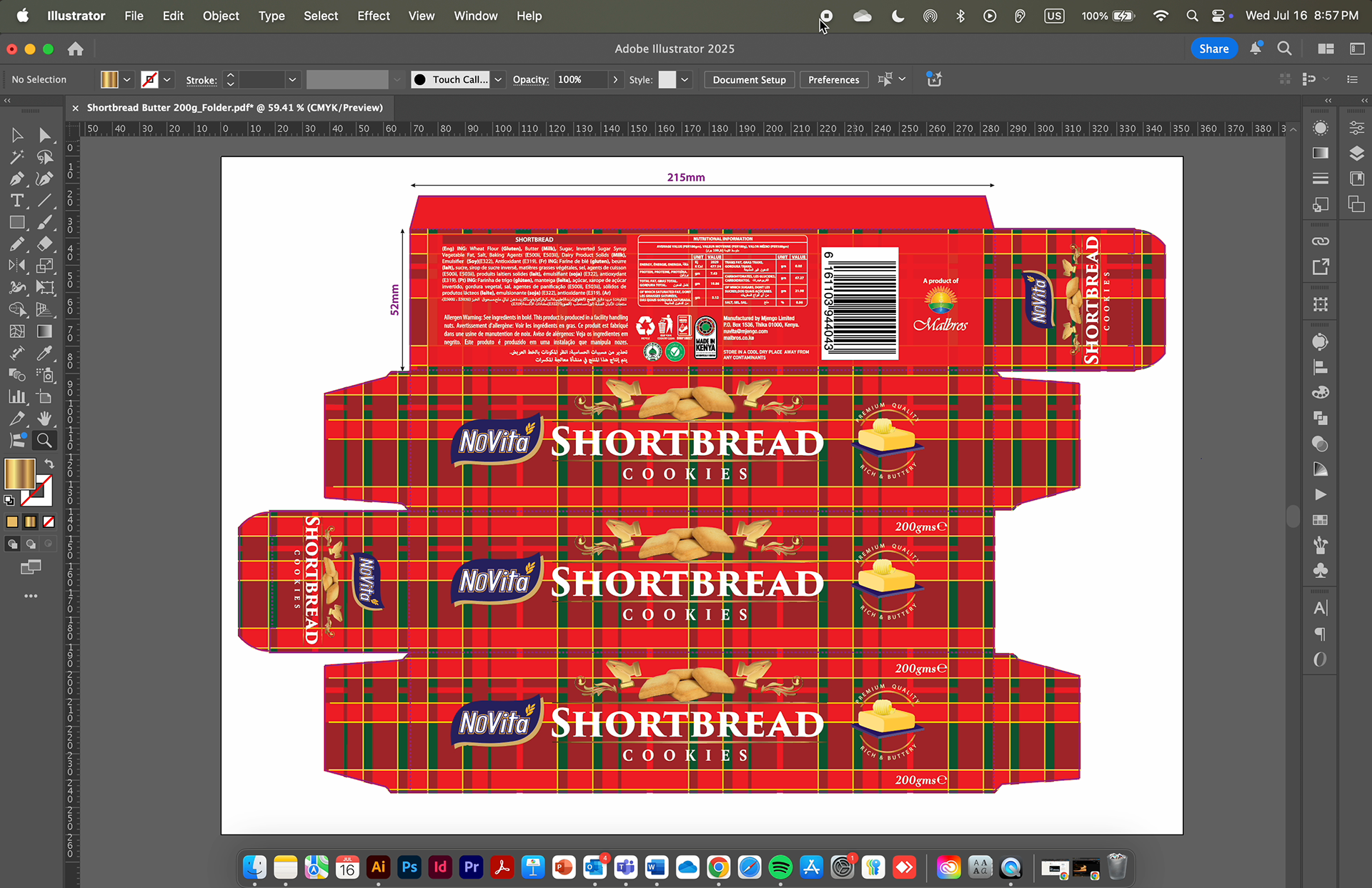Open the Layers panel icon
Viewport: 1372px width, 888px height.
click(x=1356, y=153)
